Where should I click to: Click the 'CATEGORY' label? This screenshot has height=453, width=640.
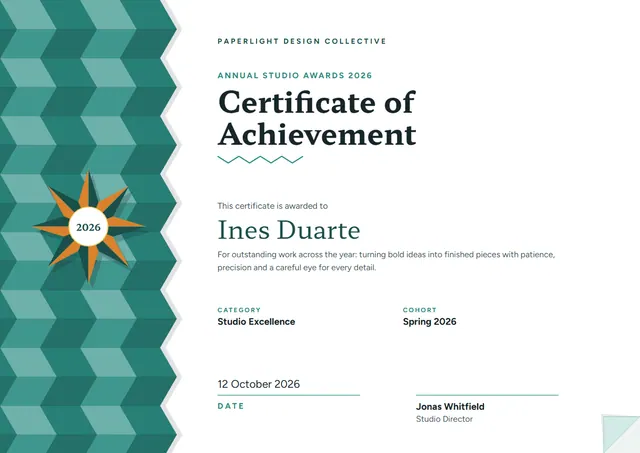[239, 310]
